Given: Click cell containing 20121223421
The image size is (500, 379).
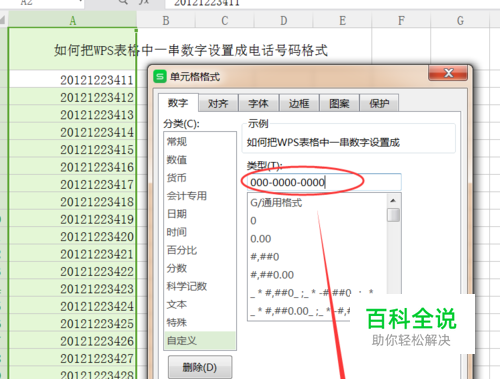Looking at the screenshot, I should coord(73,254).
